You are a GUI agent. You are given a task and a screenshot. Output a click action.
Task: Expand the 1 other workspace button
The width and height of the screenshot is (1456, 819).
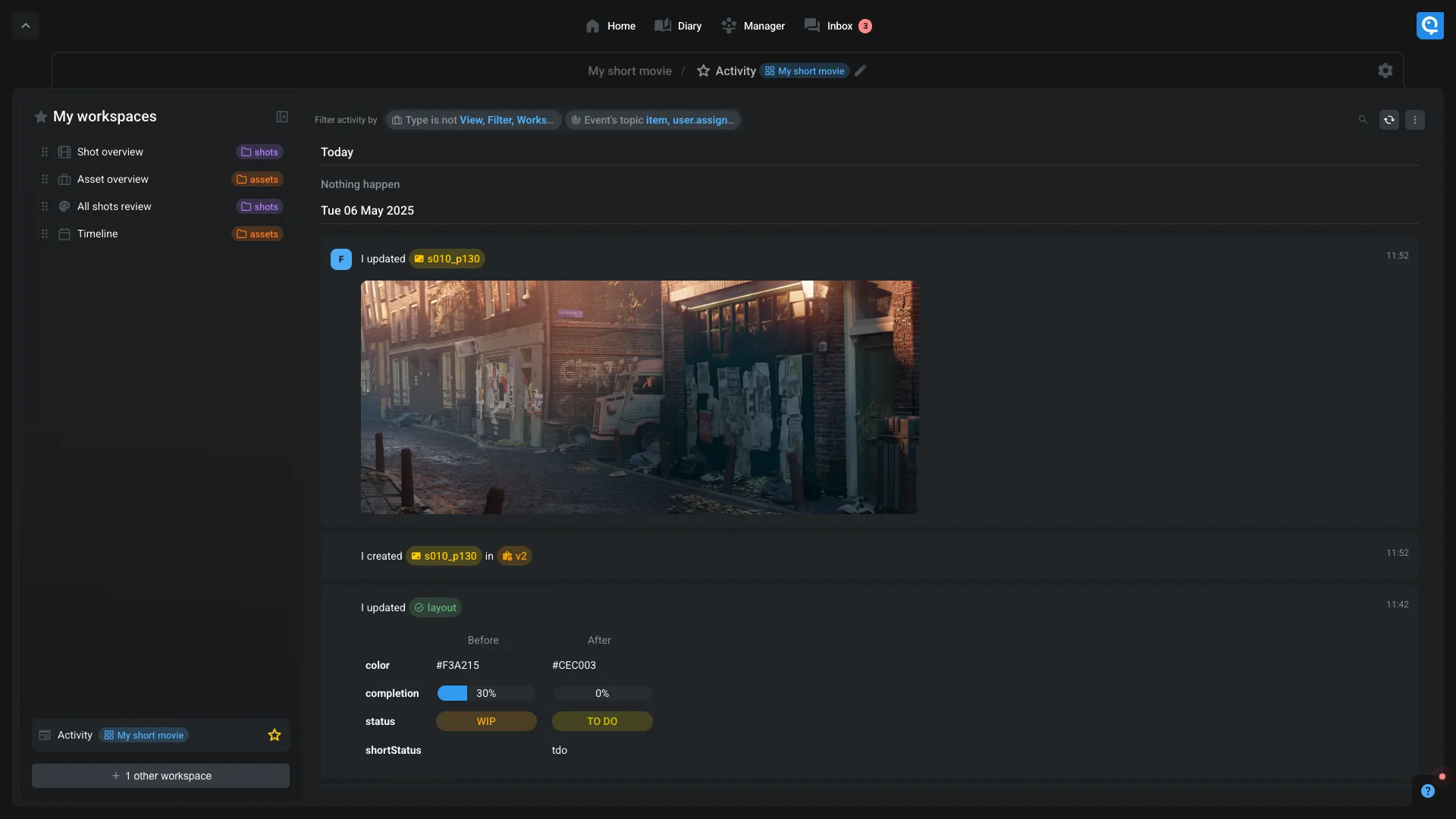pyautogui.click(x=161, y=776)
